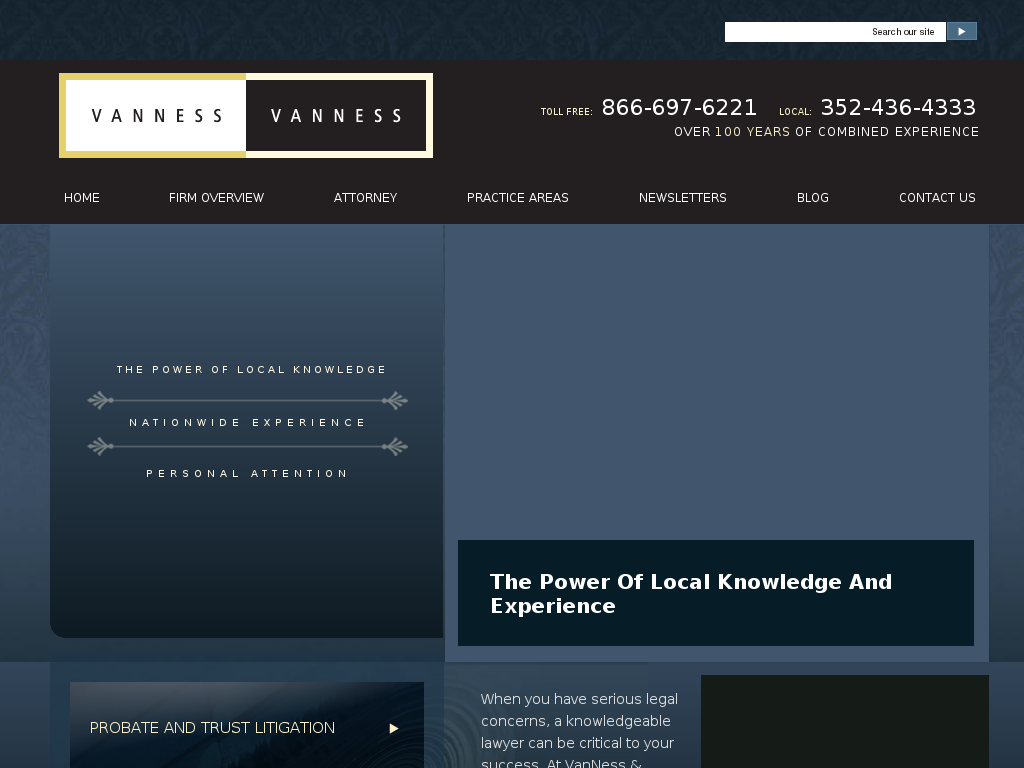
Task: Click the tagline The Power of Local Knowledge
Action: [251, 370]
